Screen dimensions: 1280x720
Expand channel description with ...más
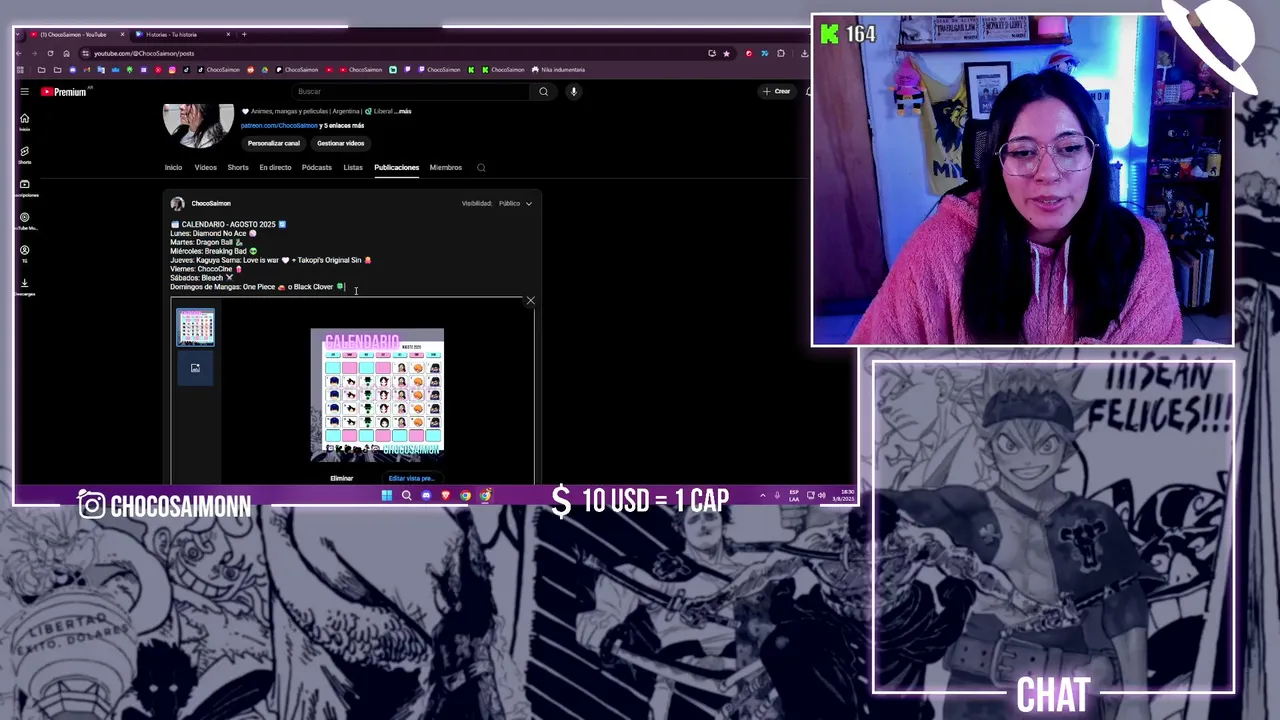[x=403, y=111]
